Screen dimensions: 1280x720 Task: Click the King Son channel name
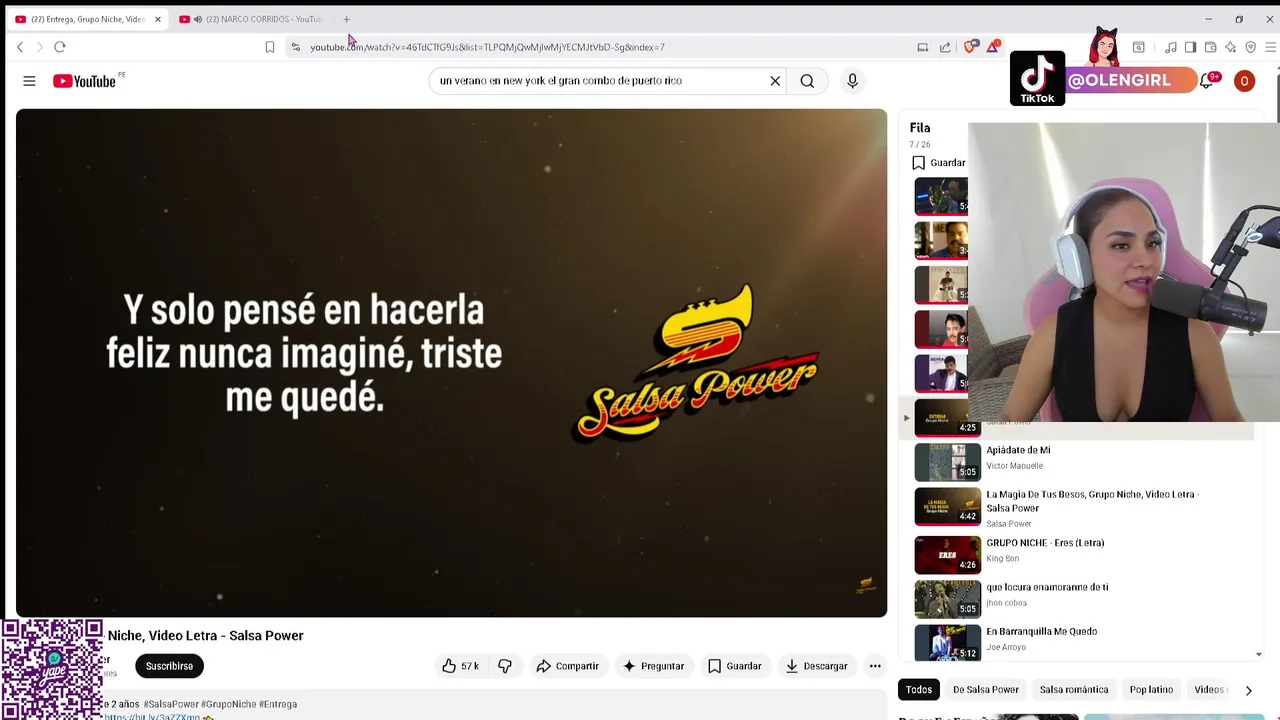click(1003, 559)
